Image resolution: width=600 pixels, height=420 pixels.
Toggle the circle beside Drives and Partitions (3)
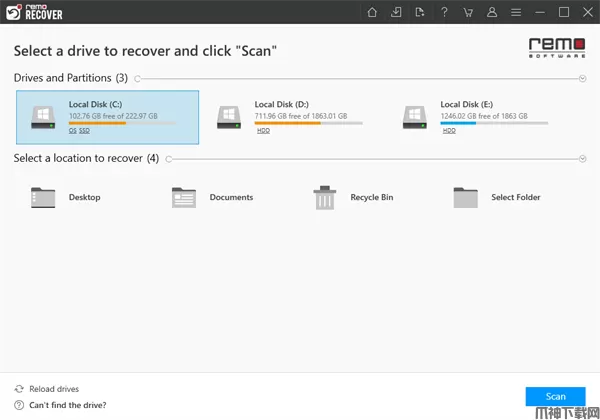click(137, 78)
